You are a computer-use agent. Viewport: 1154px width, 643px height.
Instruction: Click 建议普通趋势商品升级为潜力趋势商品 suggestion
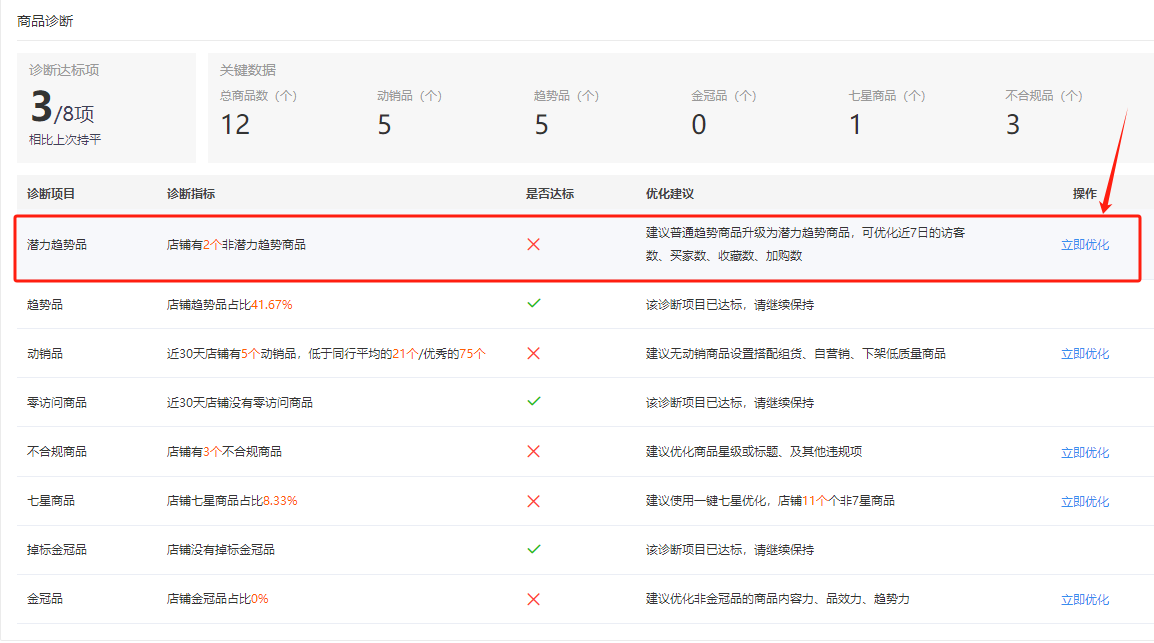(805, 244)
